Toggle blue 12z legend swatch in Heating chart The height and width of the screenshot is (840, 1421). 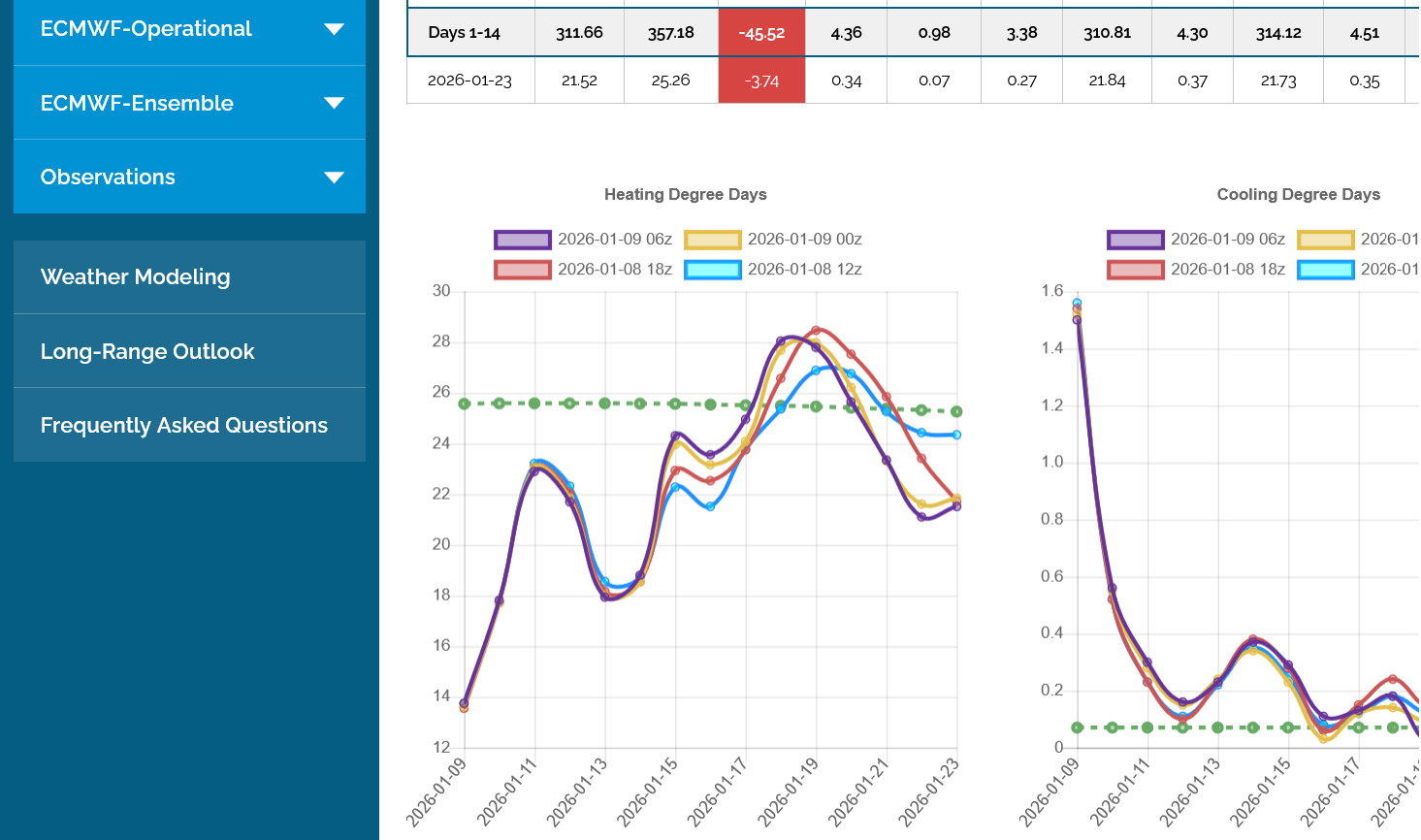713,270
